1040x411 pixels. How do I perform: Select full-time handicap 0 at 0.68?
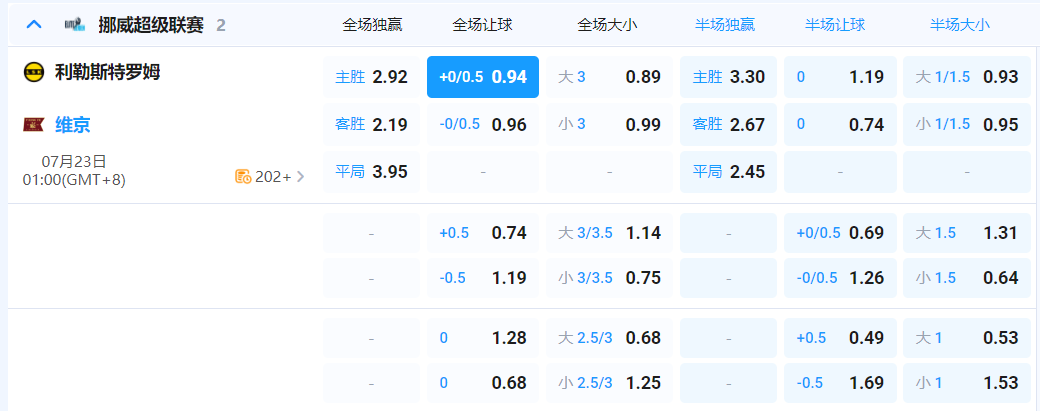483,382
